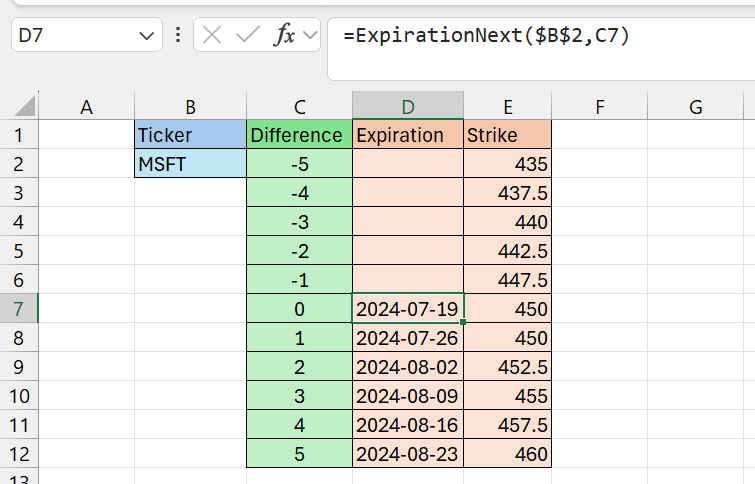Select the Difference cell containing -5
This screenshot has height=484, width=755.
click(298, 164)
